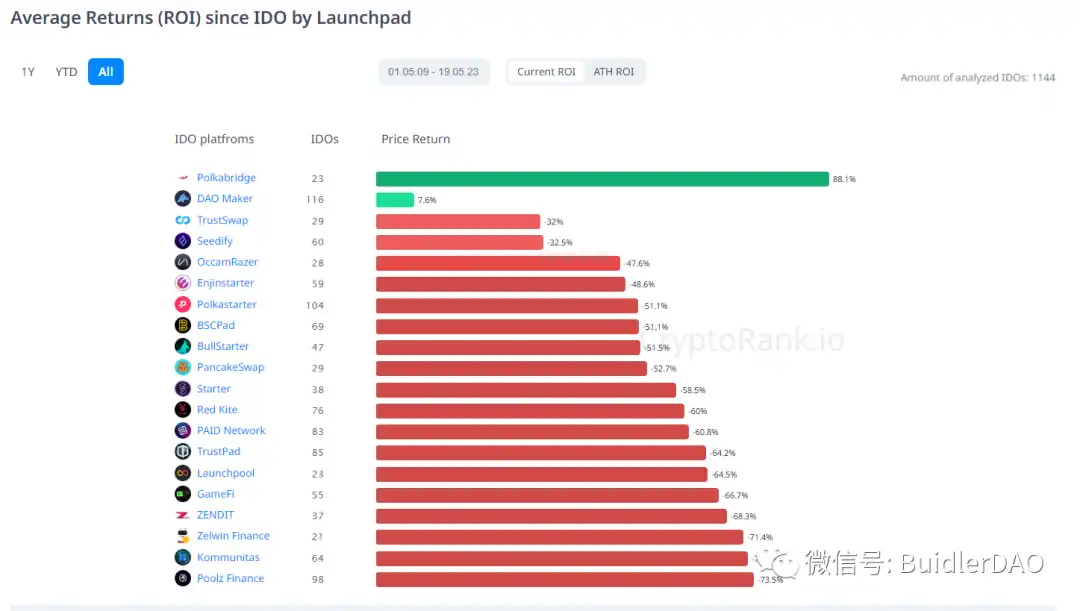
Task: Select the Red Kite platform icon
Action: coord(183,409)
